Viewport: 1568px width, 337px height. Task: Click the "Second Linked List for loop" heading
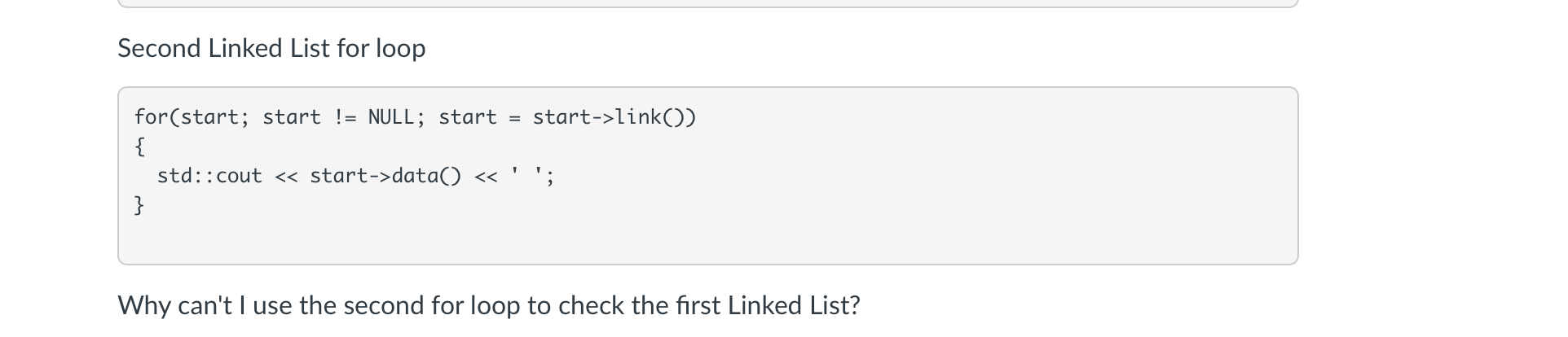point(271,48)
